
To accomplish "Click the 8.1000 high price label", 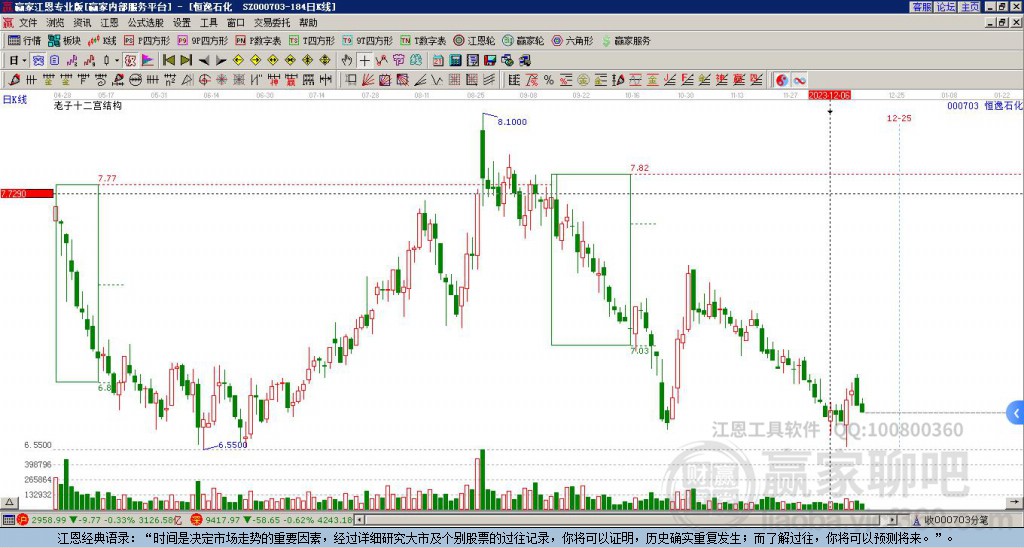I will click(512, 122).
